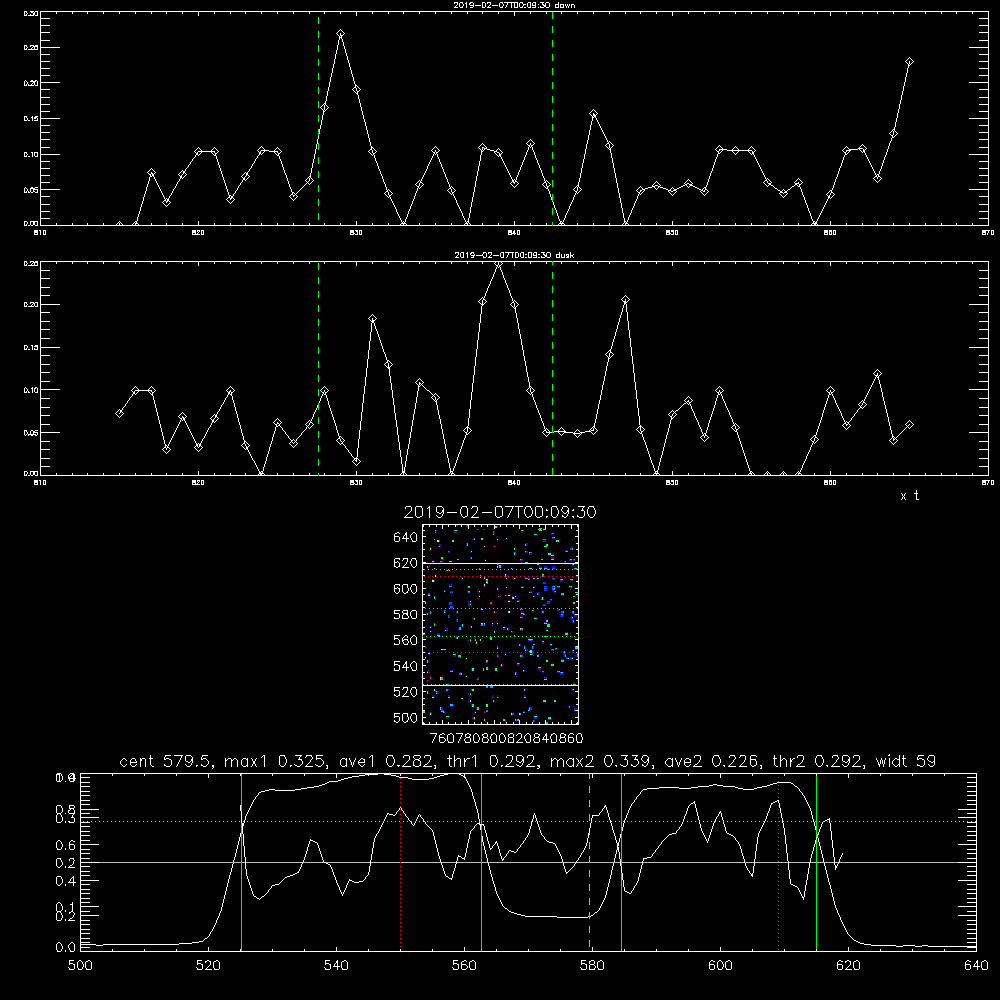The height and width of the screenshot is (1000, 1000).
Task: Click the green solid line near 615 in bottom plot
Action: tap(816, 861)
